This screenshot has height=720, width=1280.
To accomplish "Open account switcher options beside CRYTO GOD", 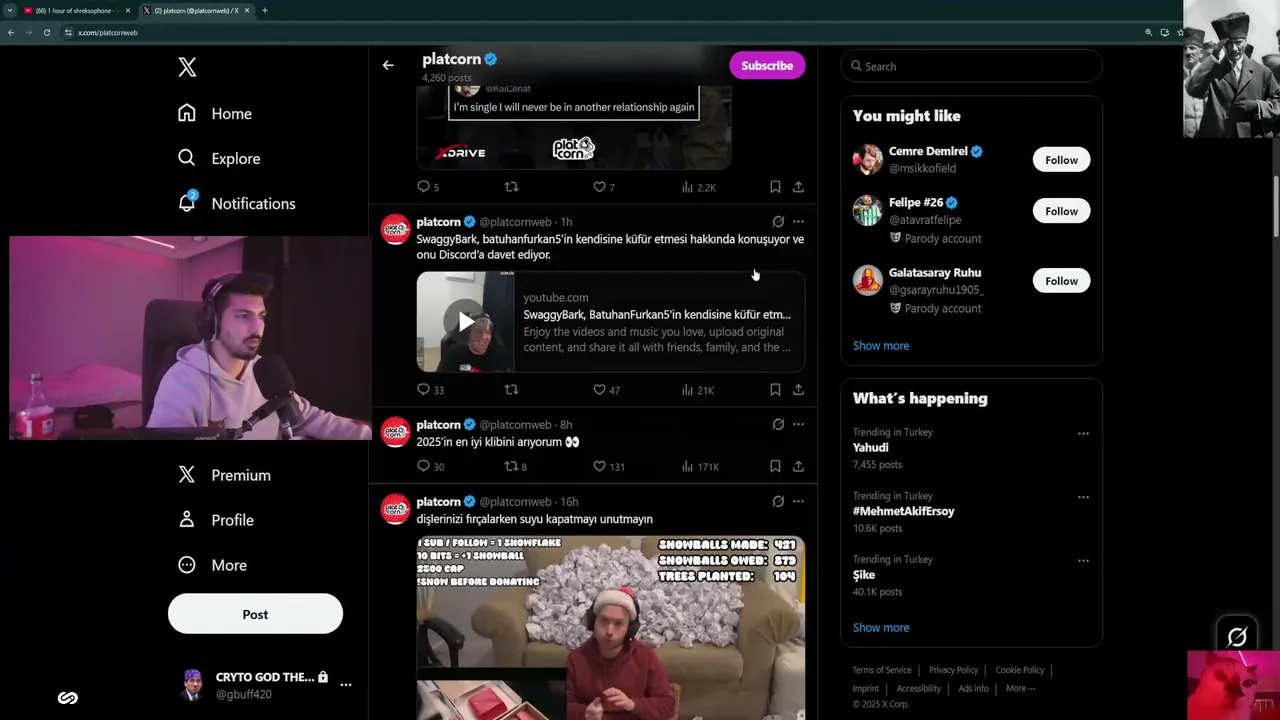I will (345, 685).
